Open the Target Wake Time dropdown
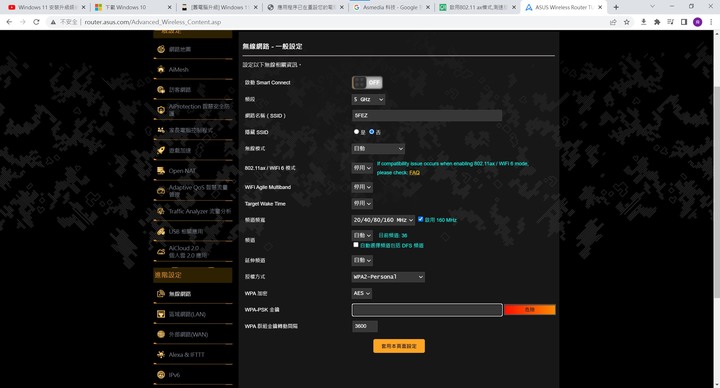Viewport: 720px width, 388px height. [362, 203]
